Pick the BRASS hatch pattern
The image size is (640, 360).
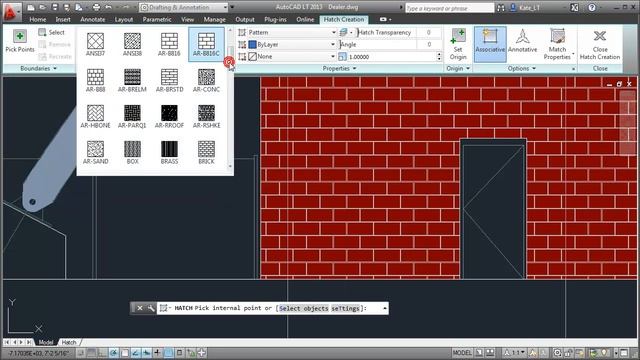pos(169,152)
